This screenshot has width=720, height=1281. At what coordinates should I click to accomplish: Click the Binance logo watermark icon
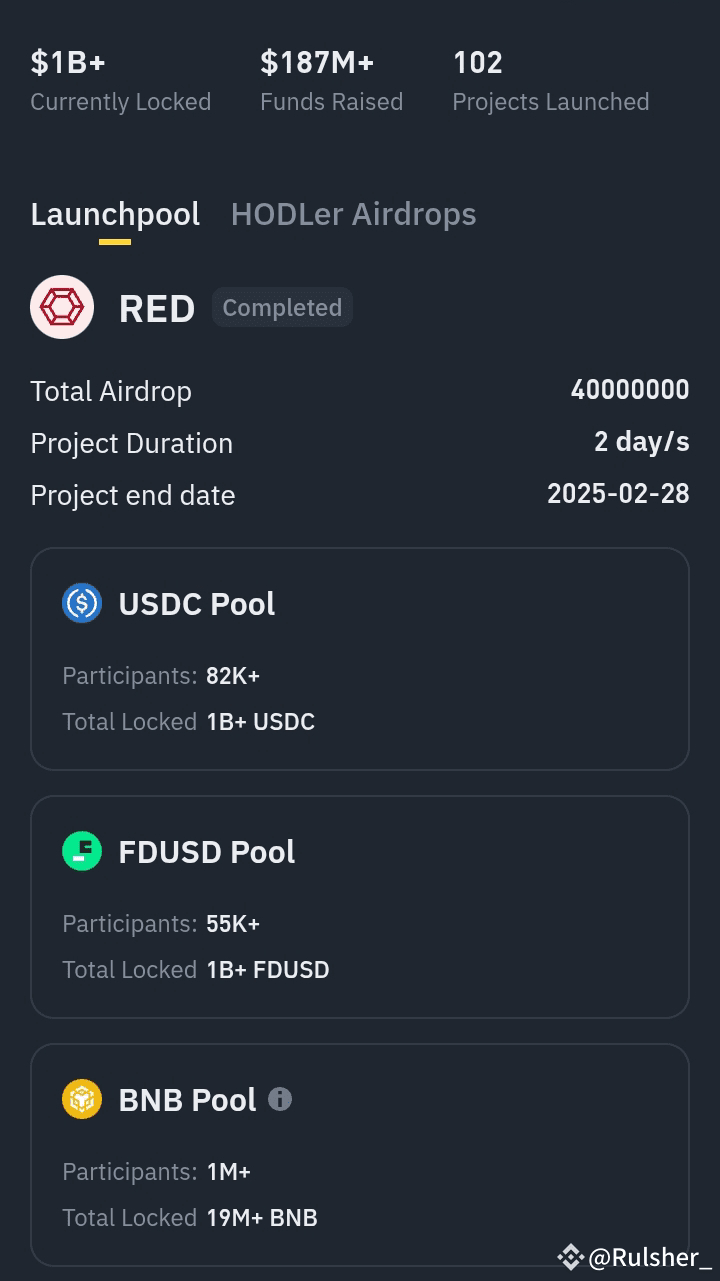(570, 1257)
